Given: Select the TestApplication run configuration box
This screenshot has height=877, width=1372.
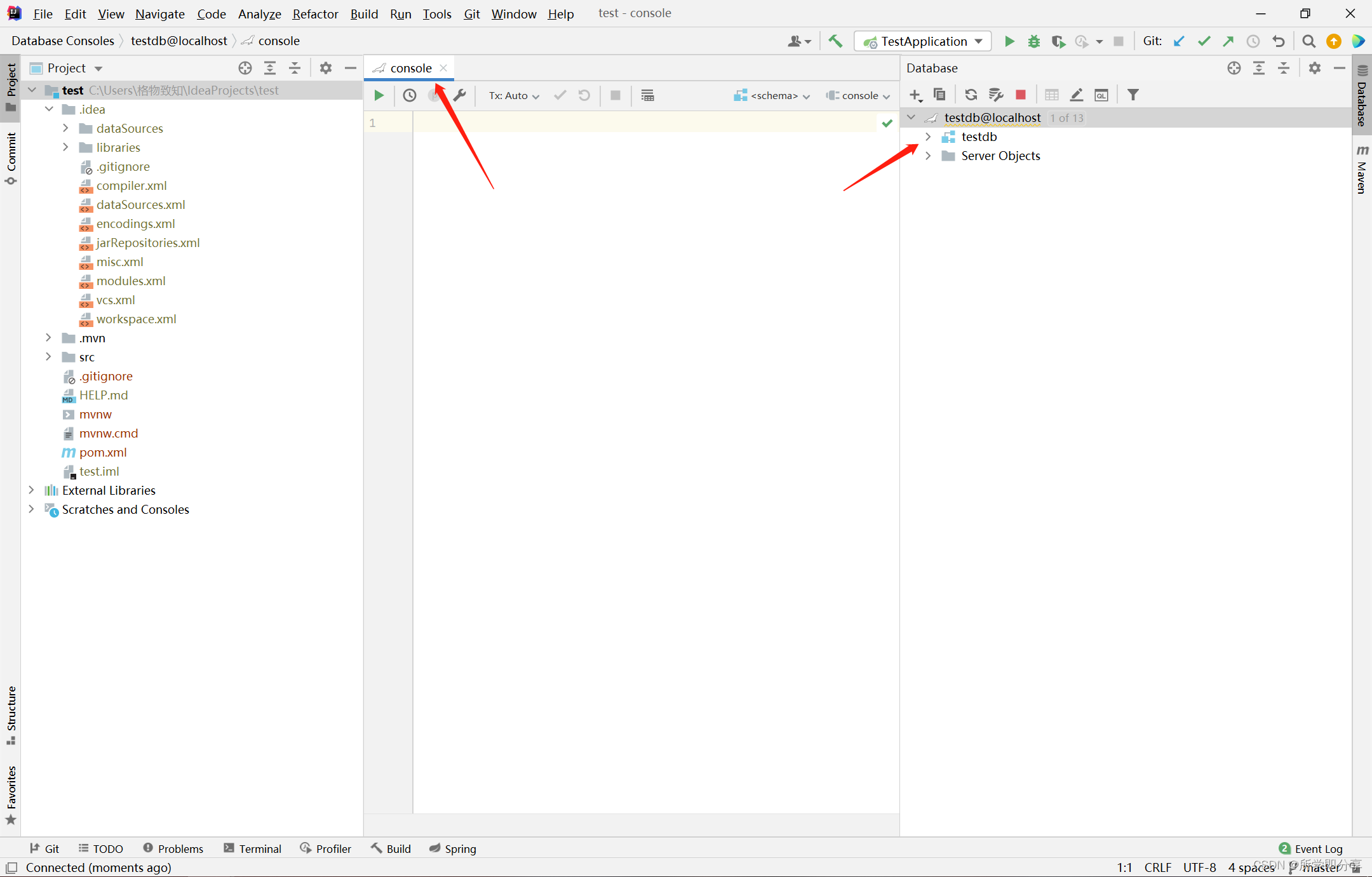Looking at the screenshot, I should pyautogui.click(x=922, y=41).
